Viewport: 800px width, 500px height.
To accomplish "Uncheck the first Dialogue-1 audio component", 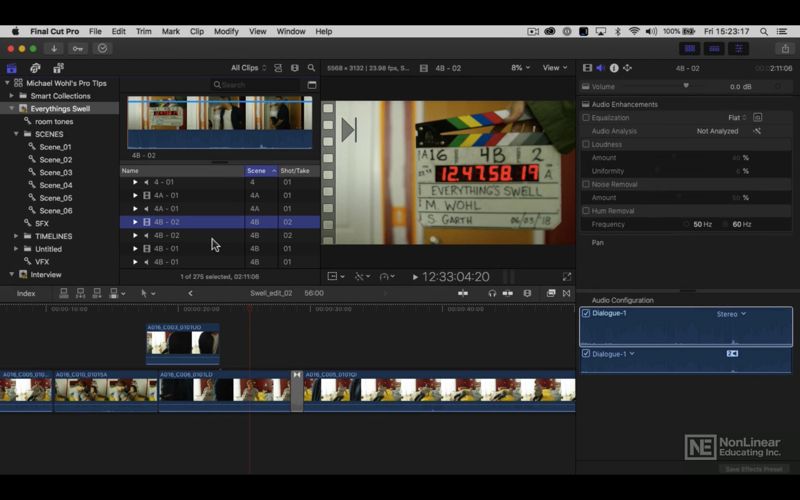I will (x=586, y=313).
